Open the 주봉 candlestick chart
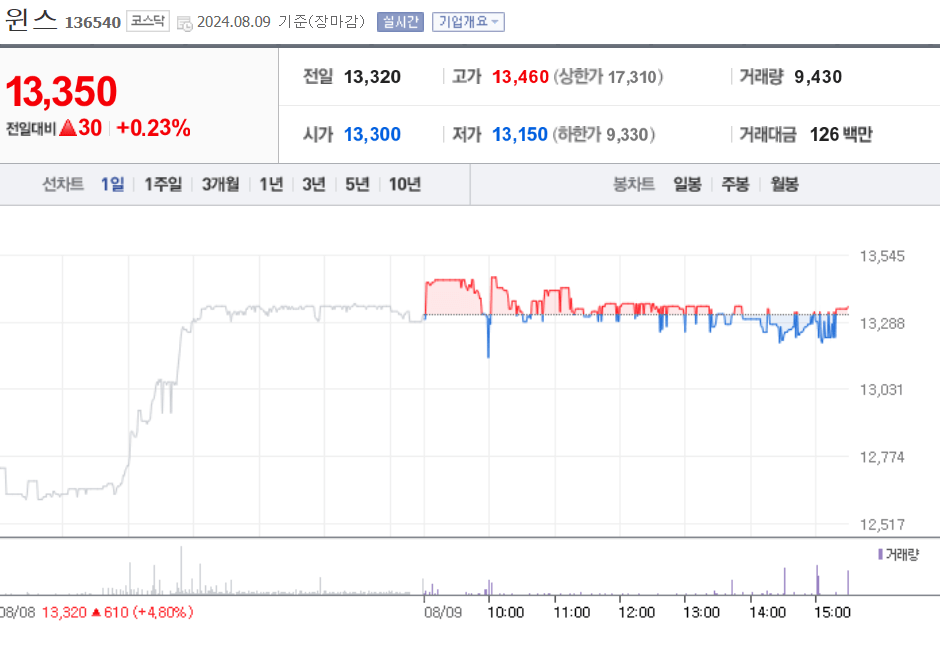 point(736,184)
